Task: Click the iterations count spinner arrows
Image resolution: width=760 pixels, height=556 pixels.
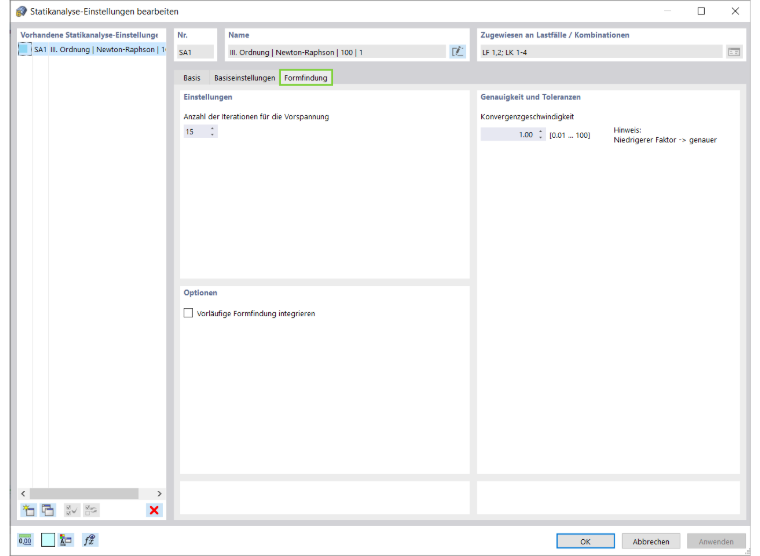Action: (212, 131)
